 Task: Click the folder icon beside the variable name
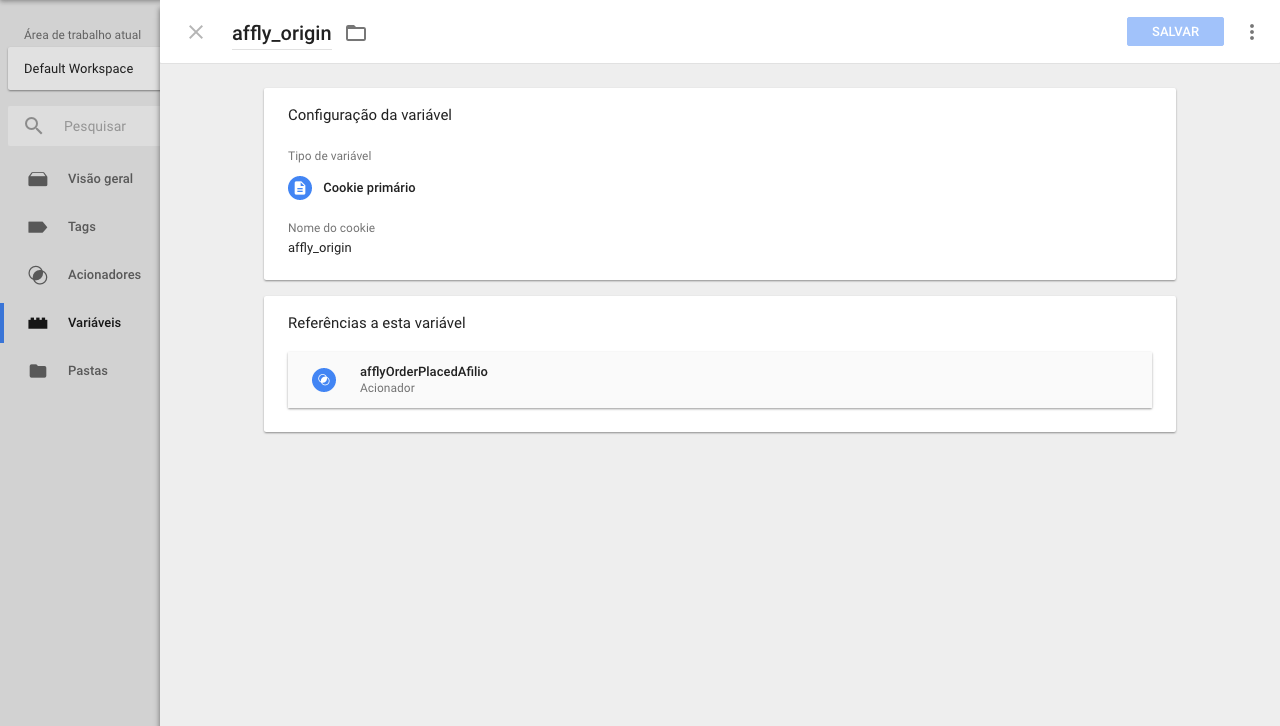click(x=356, y=33)
